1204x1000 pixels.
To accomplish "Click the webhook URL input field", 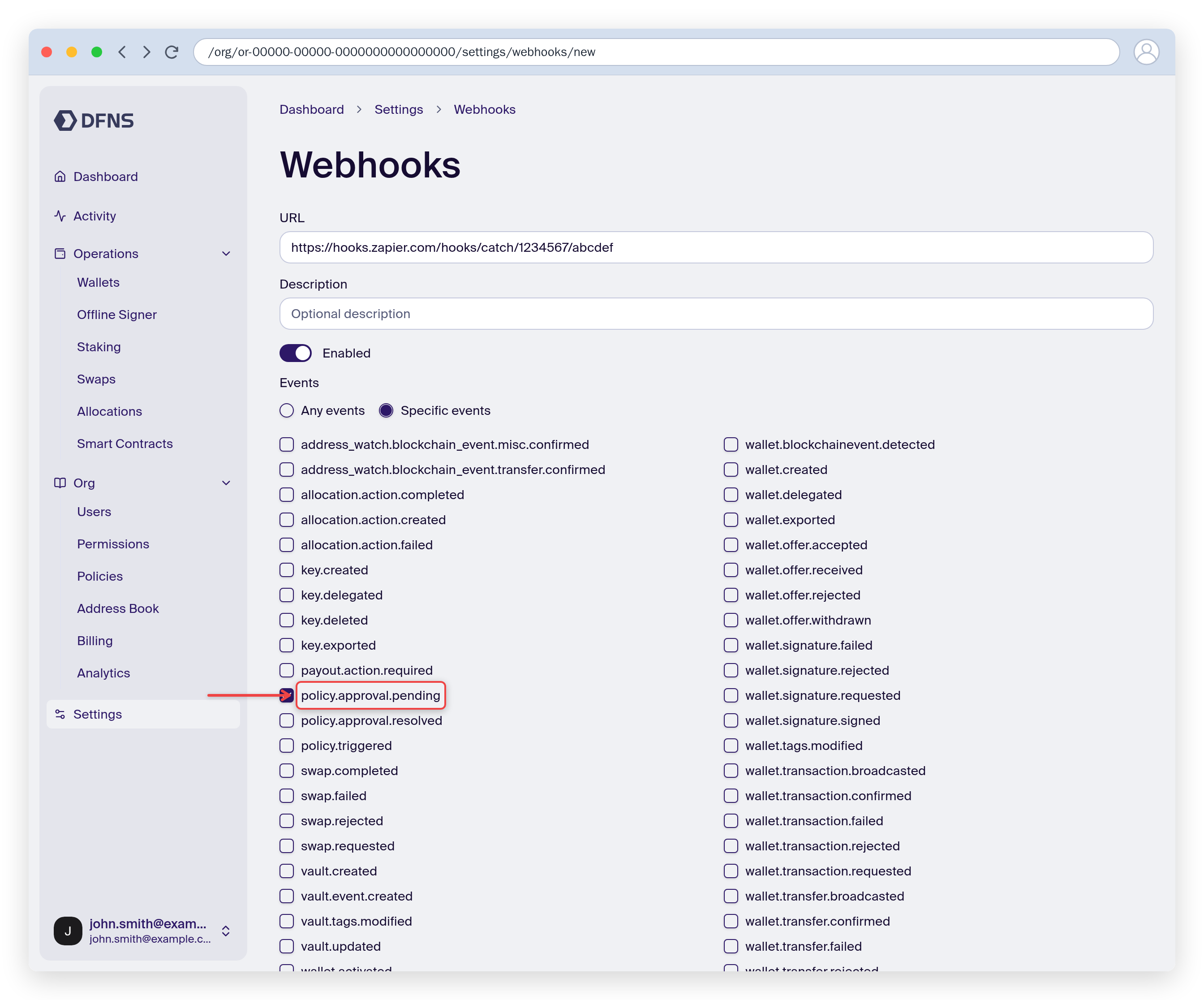I will click(717, 248).
